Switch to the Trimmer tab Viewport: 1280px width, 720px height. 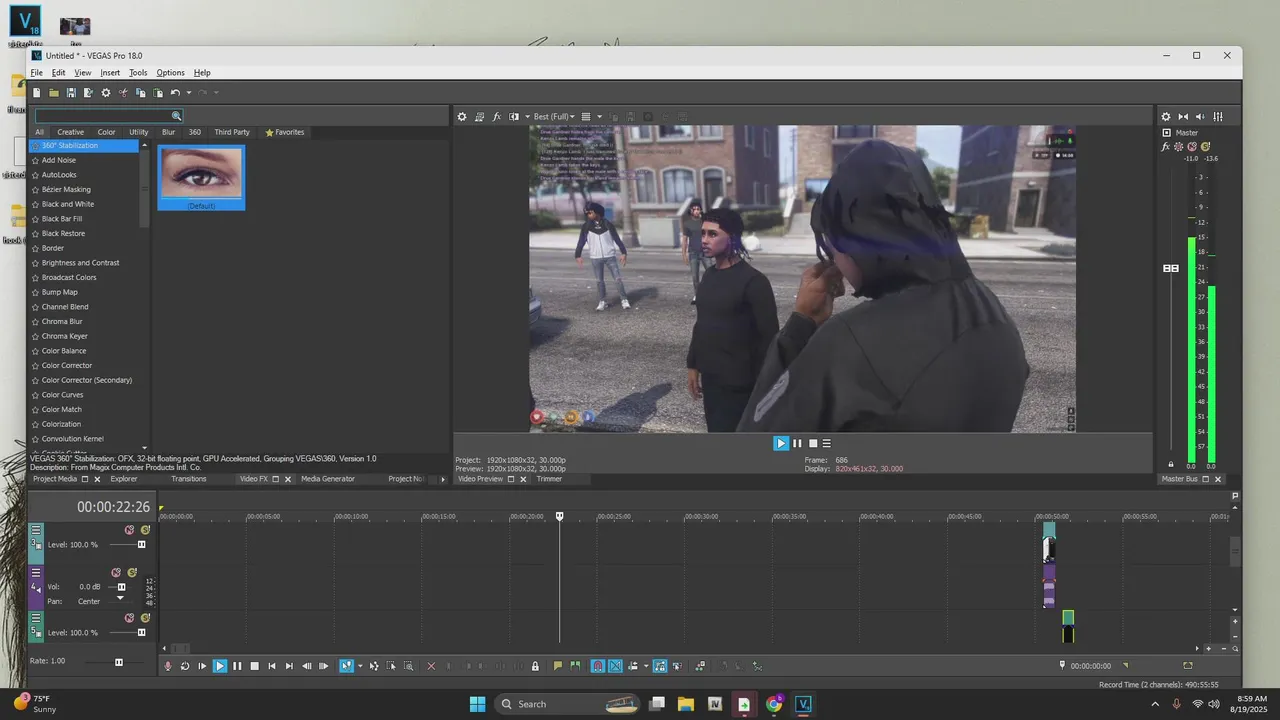pos(549,479)
